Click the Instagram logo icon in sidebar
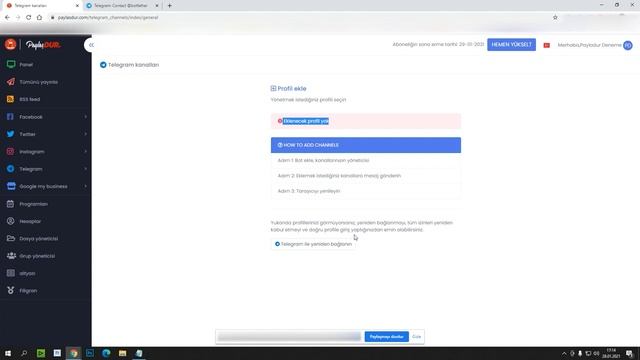640x360 pixels. pyautogui.click(x=11, y=151)
